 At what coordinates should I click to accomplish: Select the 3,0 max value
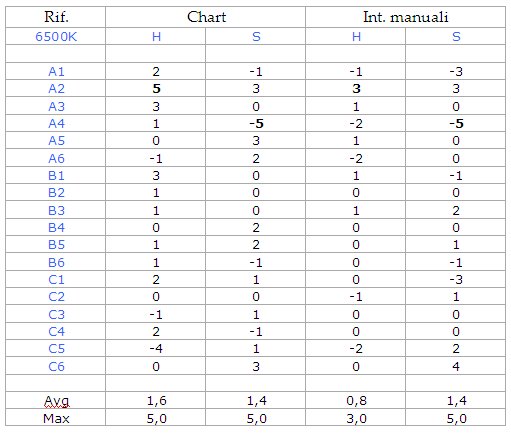click(356, 418)
